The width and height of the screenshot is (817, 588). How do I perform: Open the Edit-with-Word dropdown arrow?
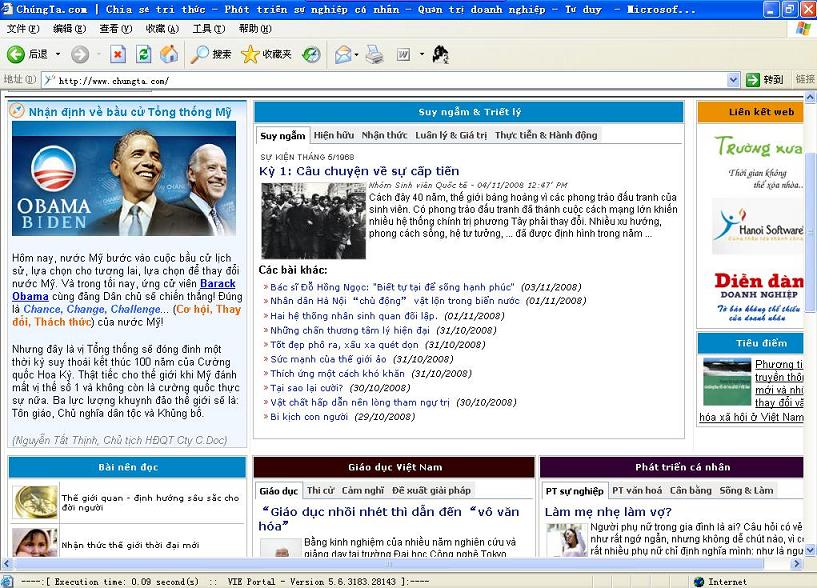click(421, 54)
